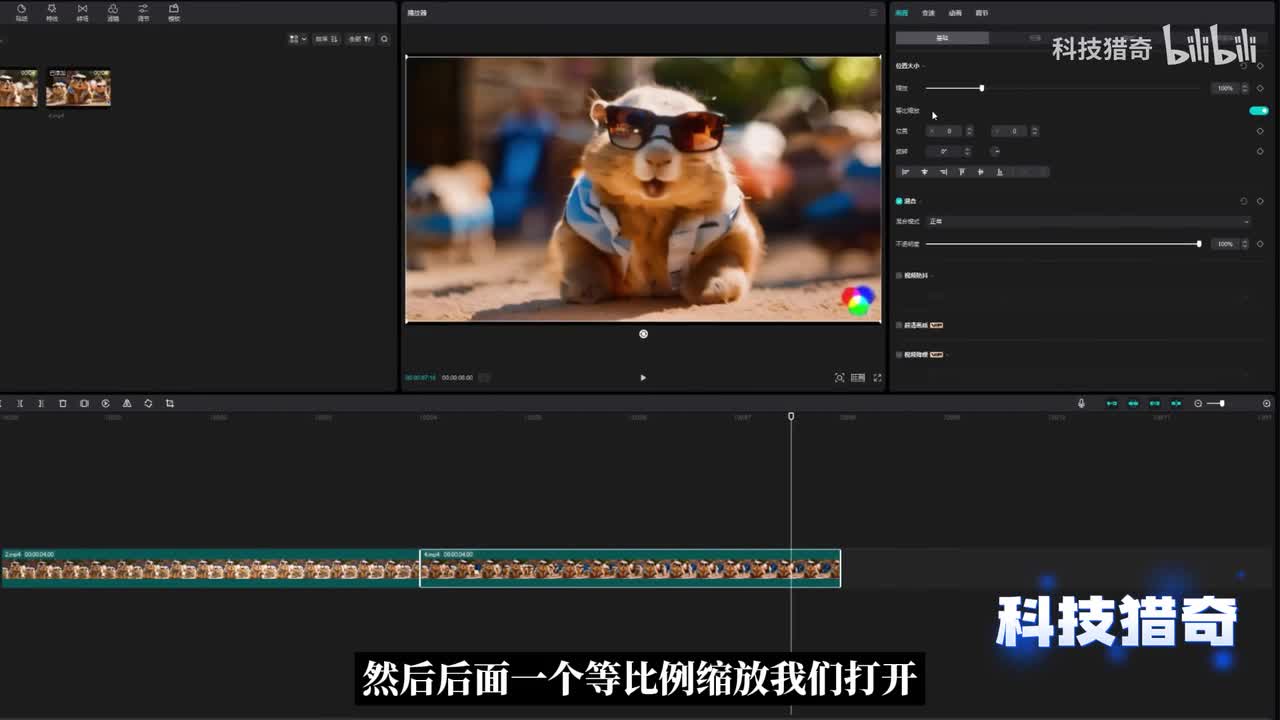Viewport: 1280px width, 720px height.
Task: Uncheck the Blend (混合) checkbox
Action: coord(899,201)
